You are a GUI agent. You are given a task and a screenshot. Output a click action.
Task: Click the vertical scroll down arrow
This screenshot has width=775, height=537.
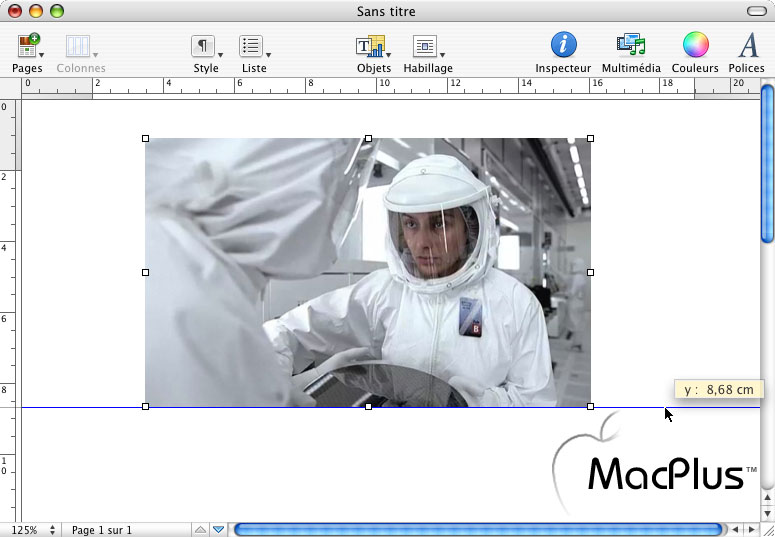(x=767, y=513)
